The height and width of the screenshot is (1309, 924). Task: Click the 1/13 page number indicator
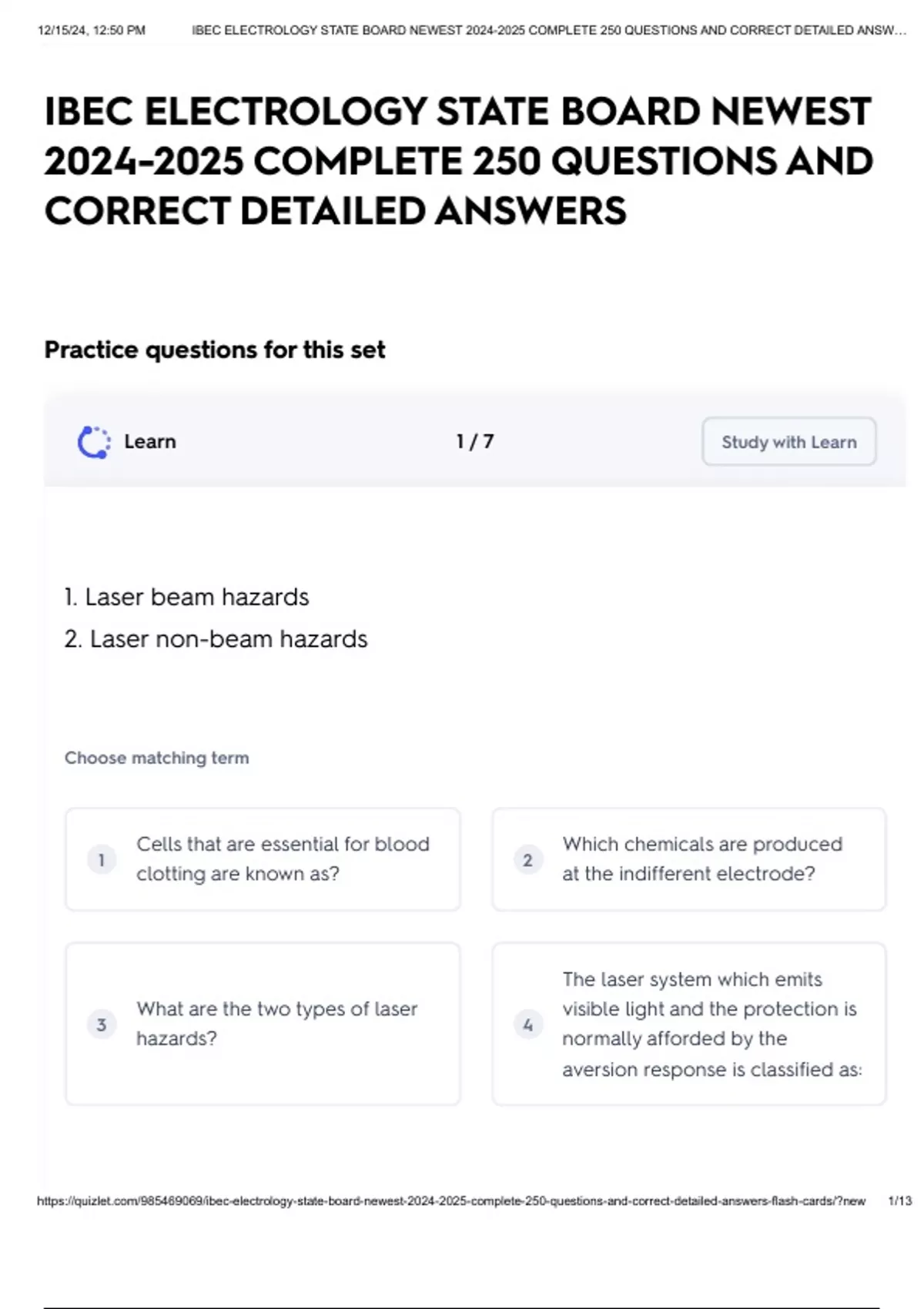pyautogui.click(x=899, y=1201)
